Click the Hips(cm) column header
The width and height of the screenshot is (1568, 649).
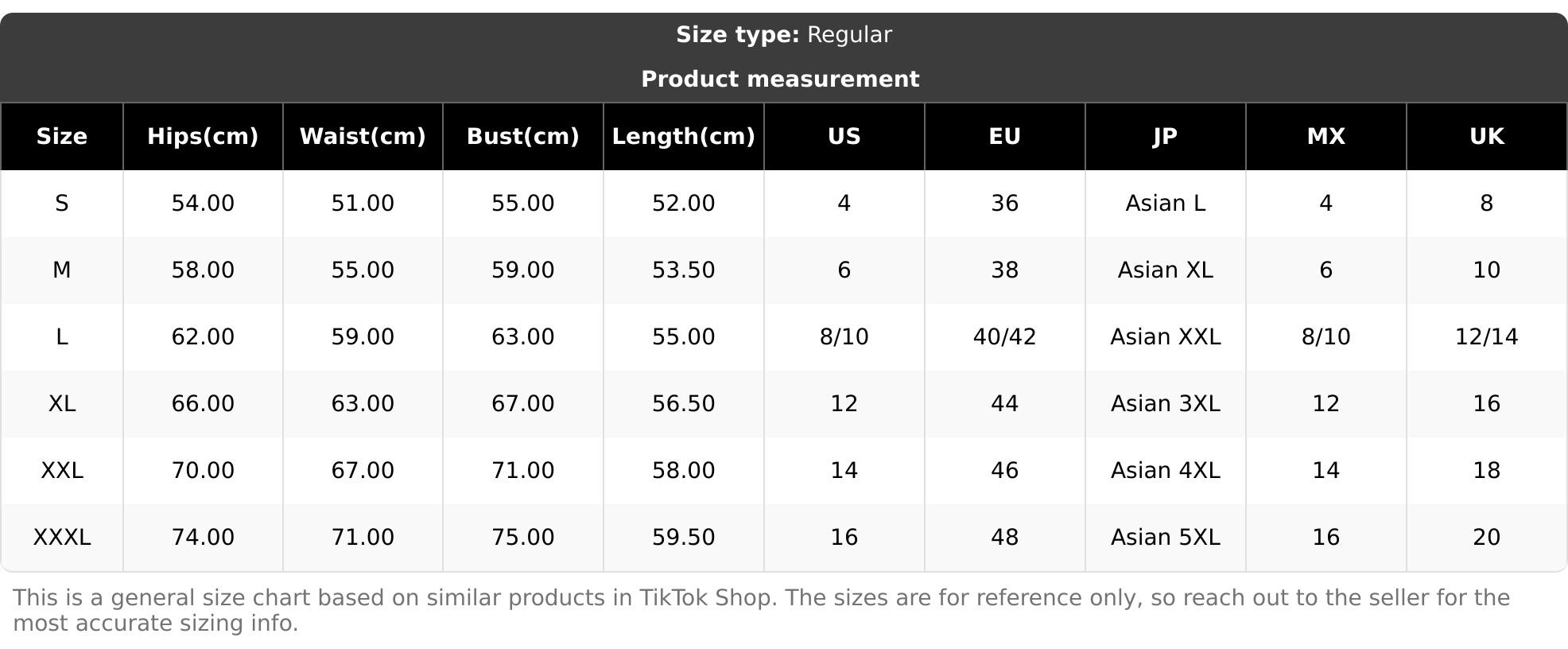tap(203, 137)
